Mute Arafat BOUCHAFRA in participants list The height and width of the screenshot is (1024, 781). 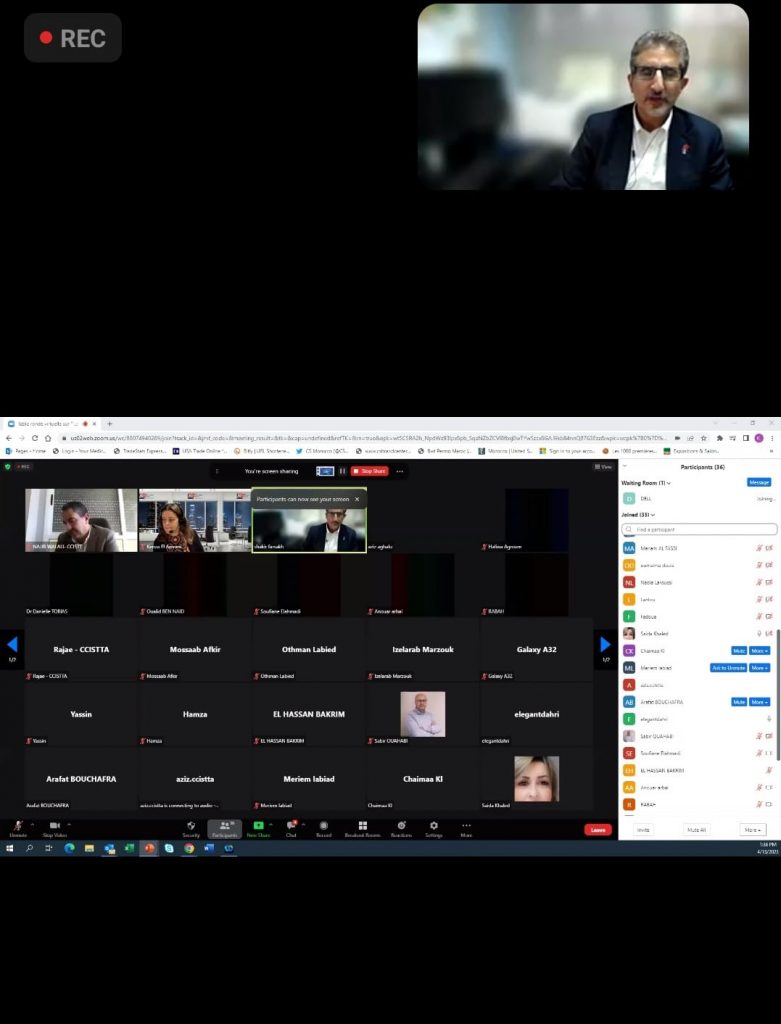739,701
